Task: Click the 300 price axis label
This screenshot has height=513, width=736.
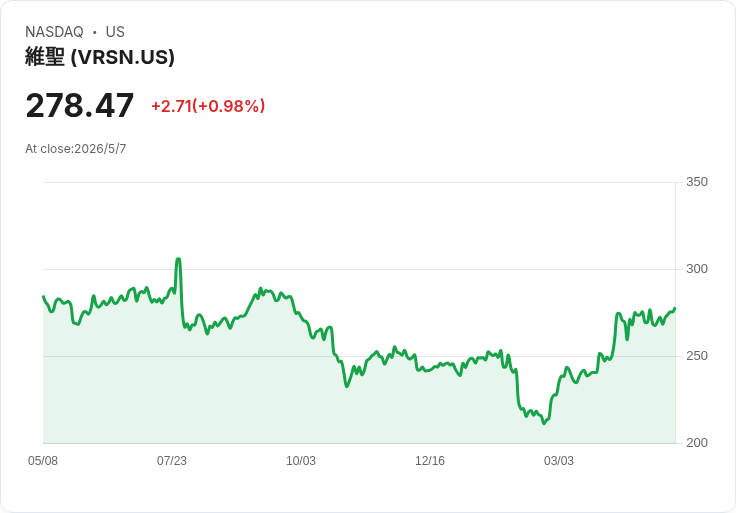Action: [x=697, y=269]
